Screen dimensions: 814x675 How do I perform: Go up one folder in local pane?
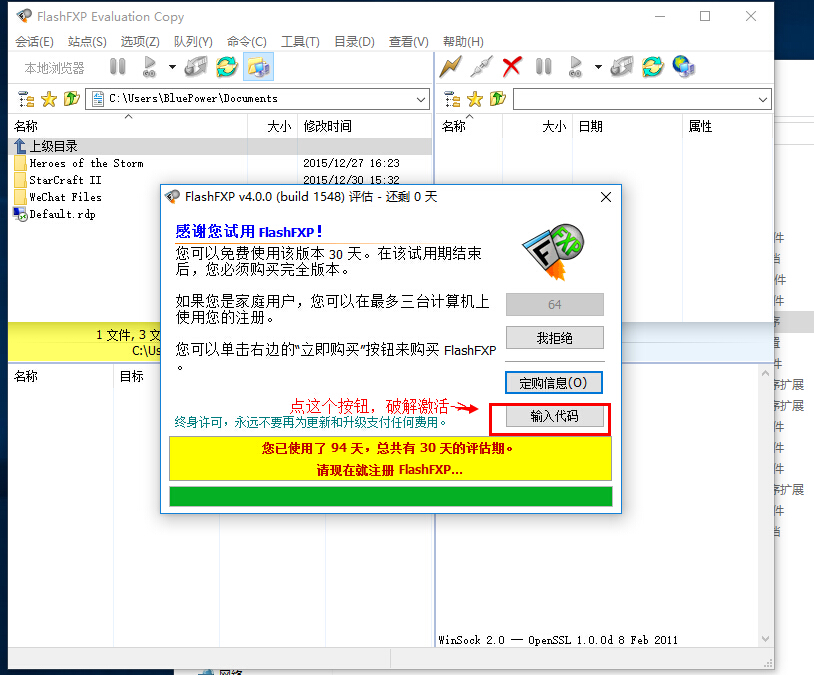tap(72, 98)
